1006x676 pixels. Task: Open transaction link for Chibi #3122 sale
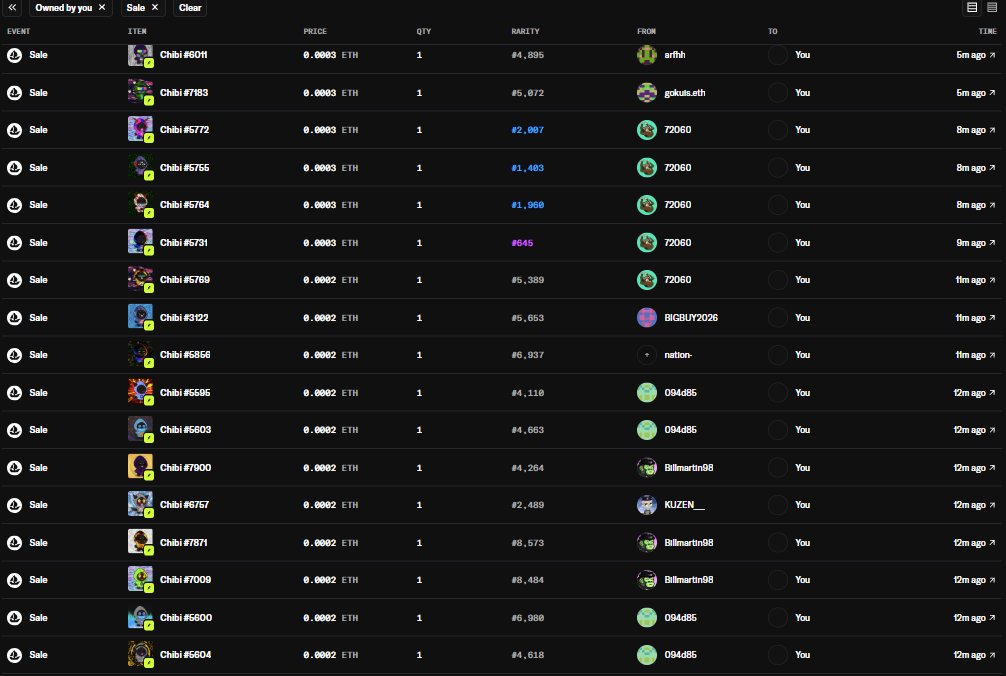993,318
